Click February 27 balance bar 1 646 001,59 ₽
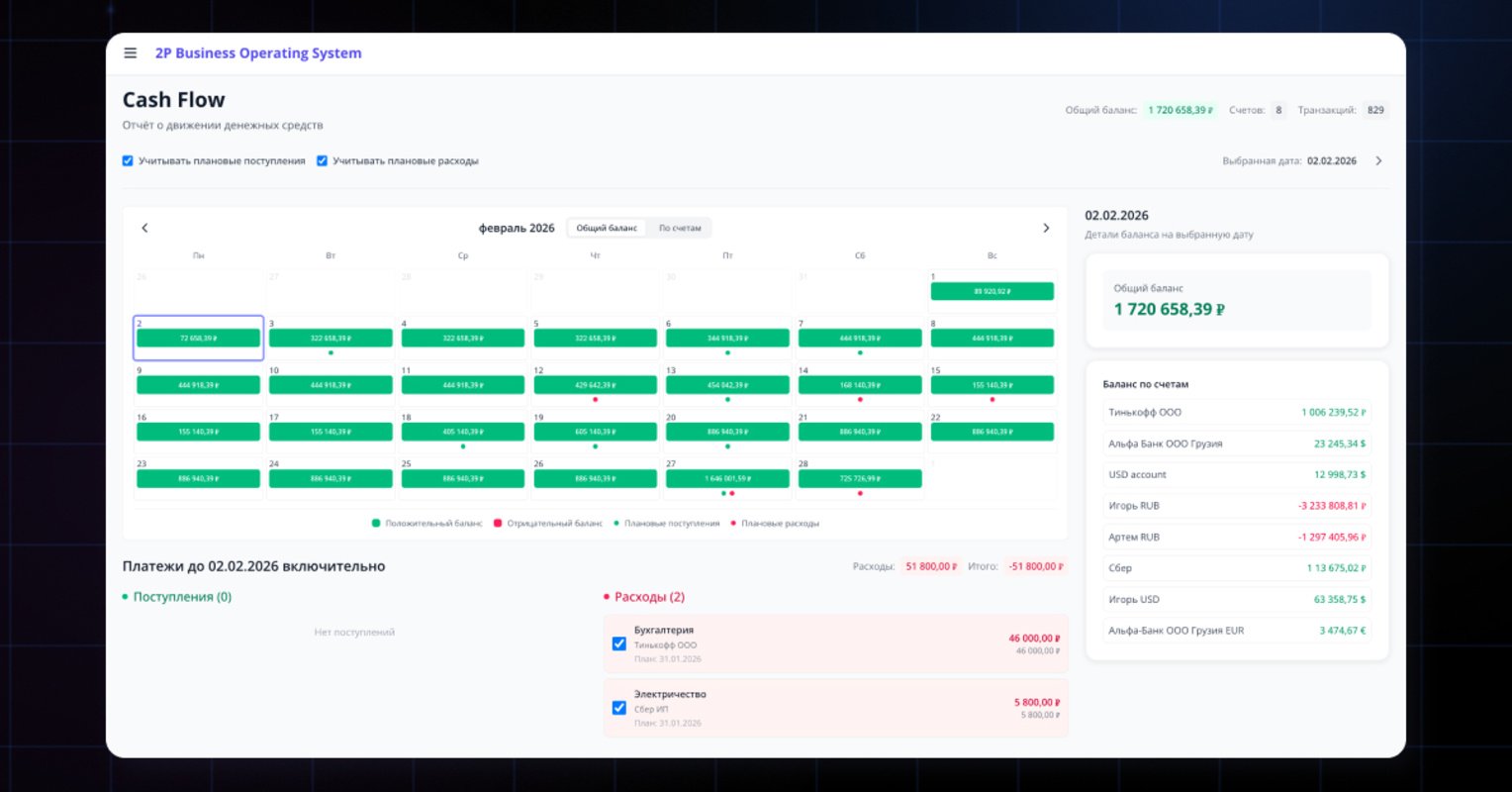Screen dimensions: 1512x792 pos(727,479)
